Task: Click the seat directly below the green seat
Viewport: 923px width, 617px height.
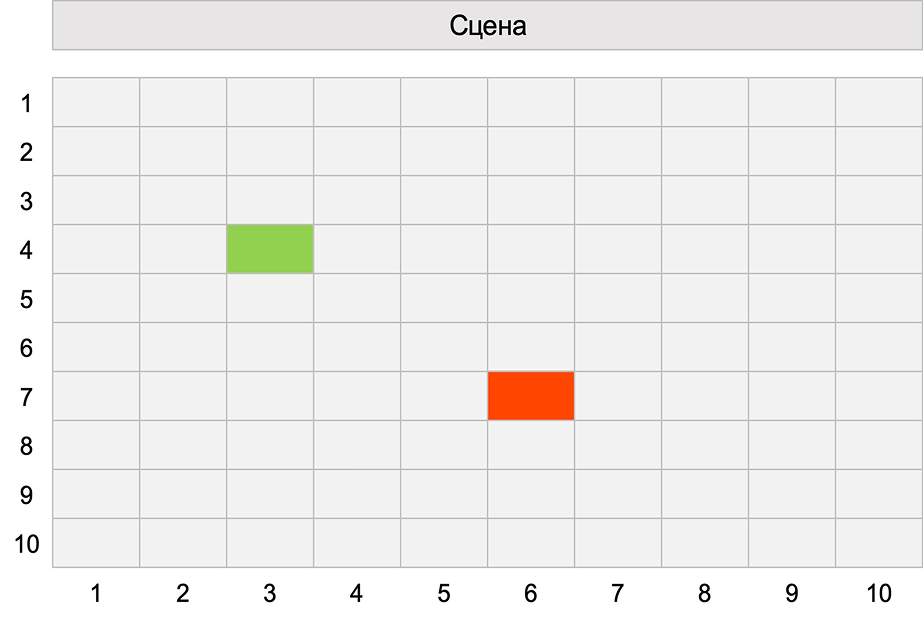Action: [270, 298]
